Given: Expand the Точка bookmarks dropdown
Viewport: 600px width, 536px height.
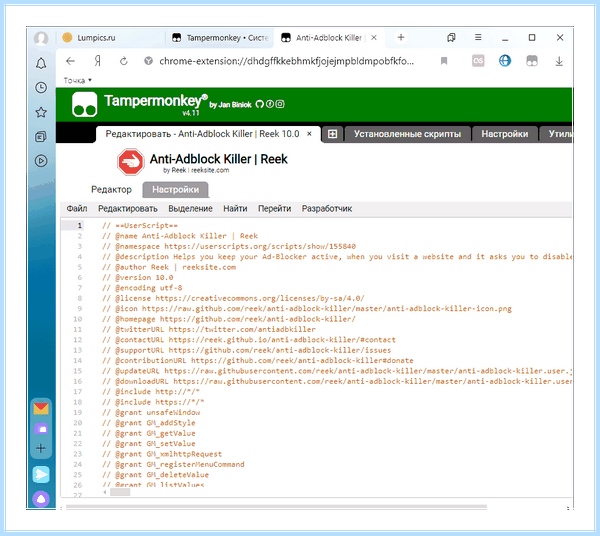Looking at the screenshot, I should click(78, 80).
